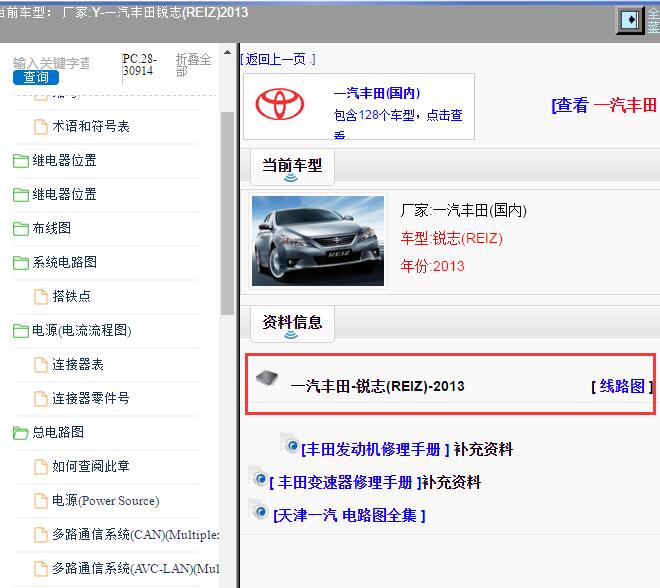Click 包含128个车型，点击查看 link
The height and width of the screenshot is (588, 660).
(398, 122)
